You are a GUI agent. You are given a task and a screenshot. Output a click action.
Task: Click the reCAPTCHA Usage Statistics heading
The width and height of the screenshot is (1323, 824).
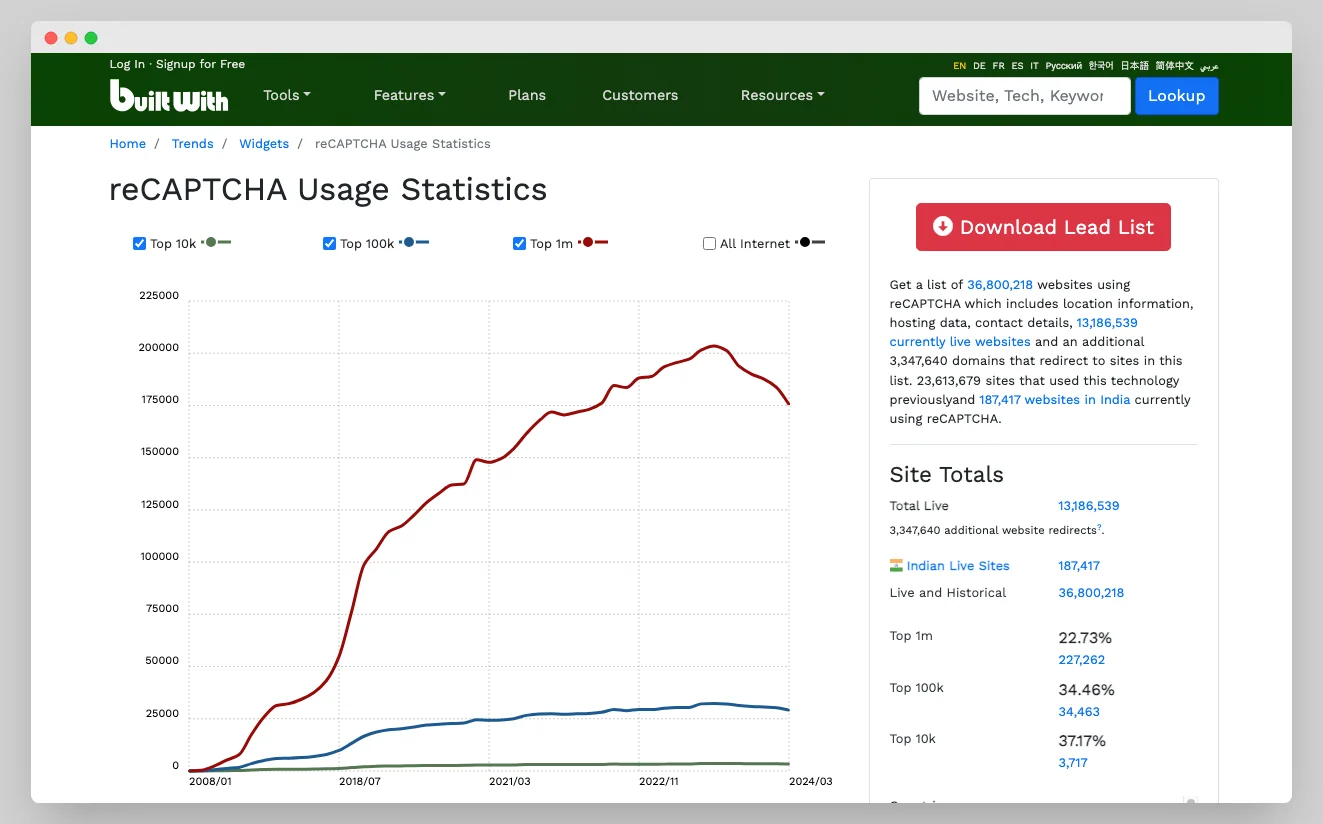[328, 189]
